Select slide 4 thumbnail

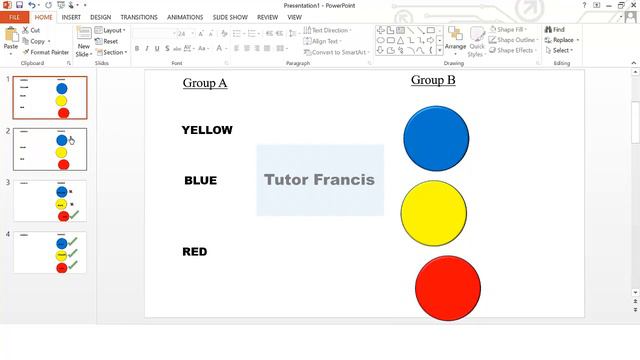pos(50,252)
